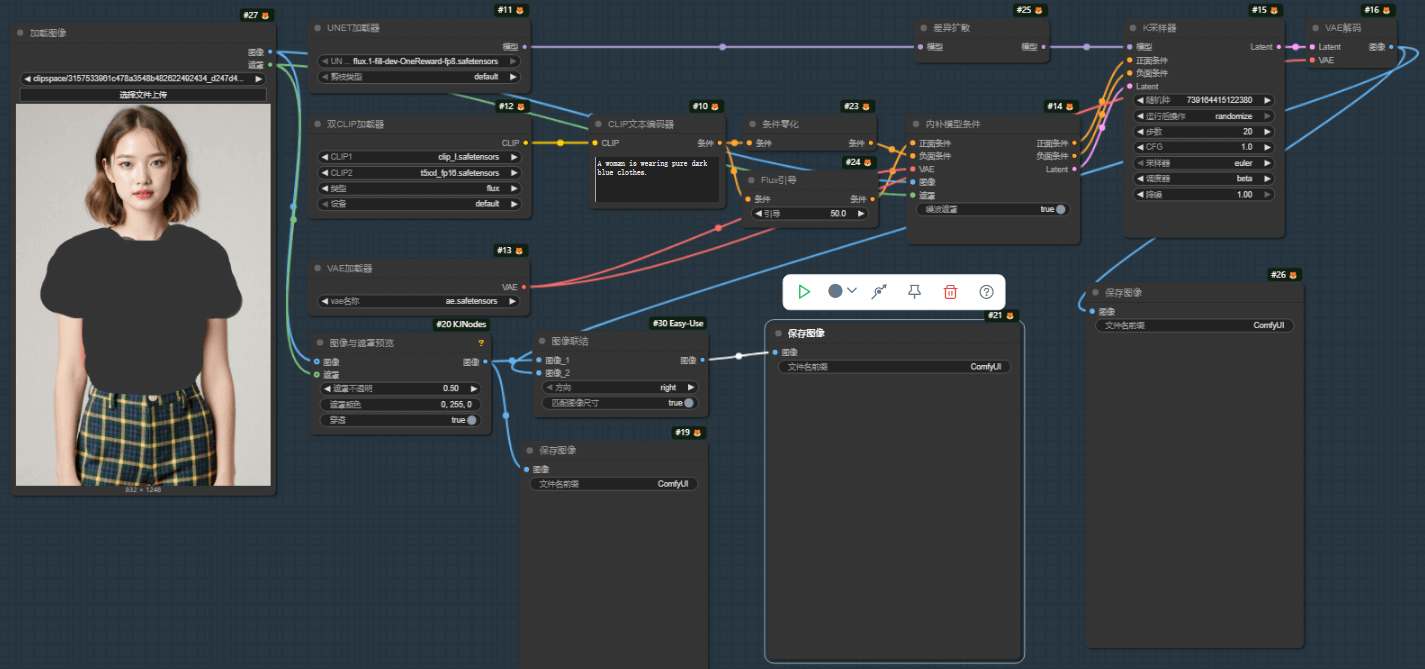Click the #15 badge above the K采样器 node

pos(1266,10)
